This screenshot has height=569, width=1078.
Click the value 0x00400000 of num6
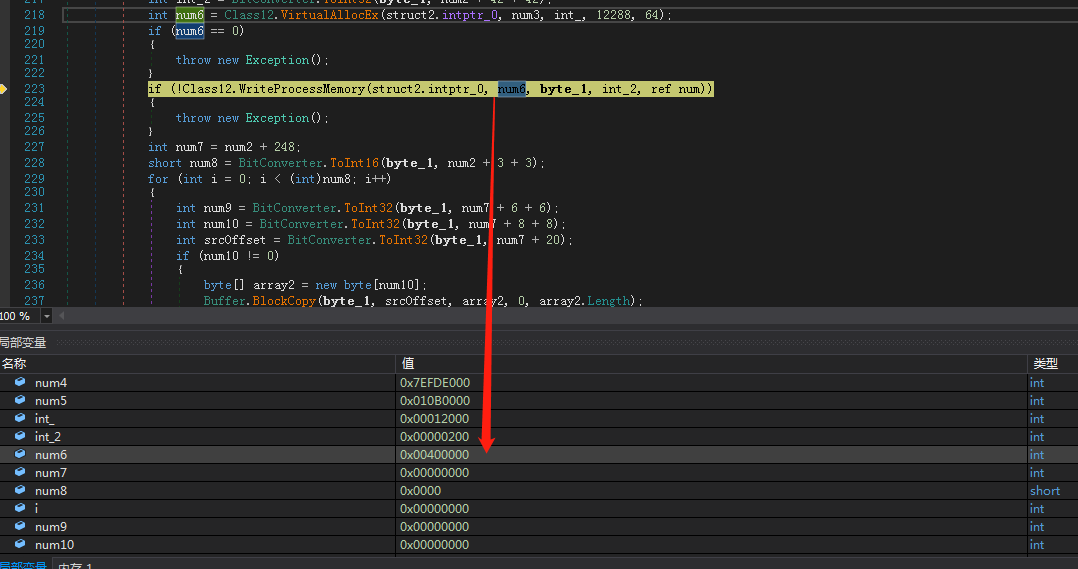[x=434, y=455]
